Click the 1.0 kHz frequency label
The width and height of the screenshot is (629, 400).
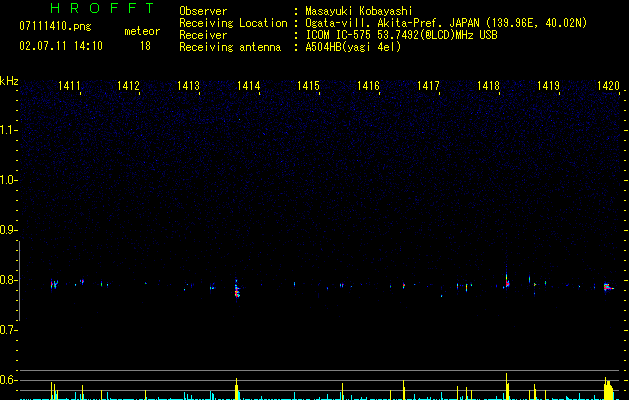tap(8, 180)
